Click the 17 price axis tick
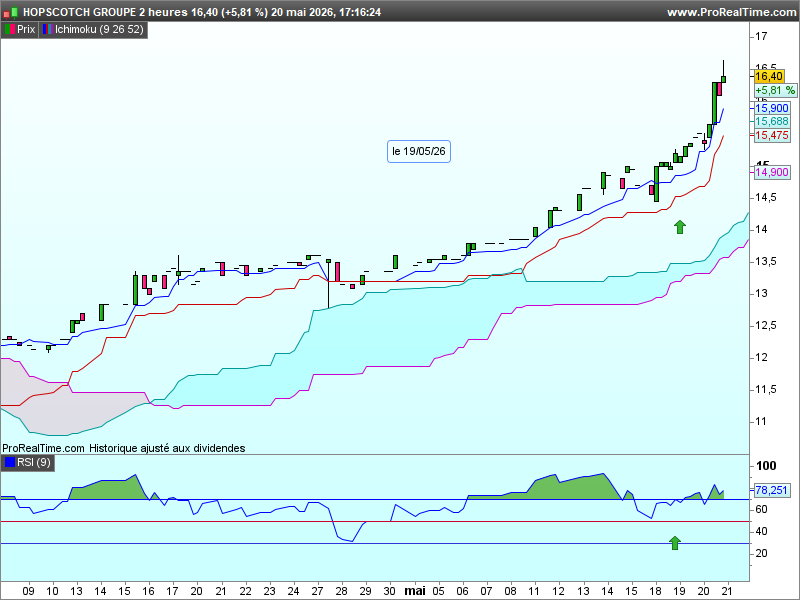The height and width of the screenshot is (600, 800). coord(761,36)
